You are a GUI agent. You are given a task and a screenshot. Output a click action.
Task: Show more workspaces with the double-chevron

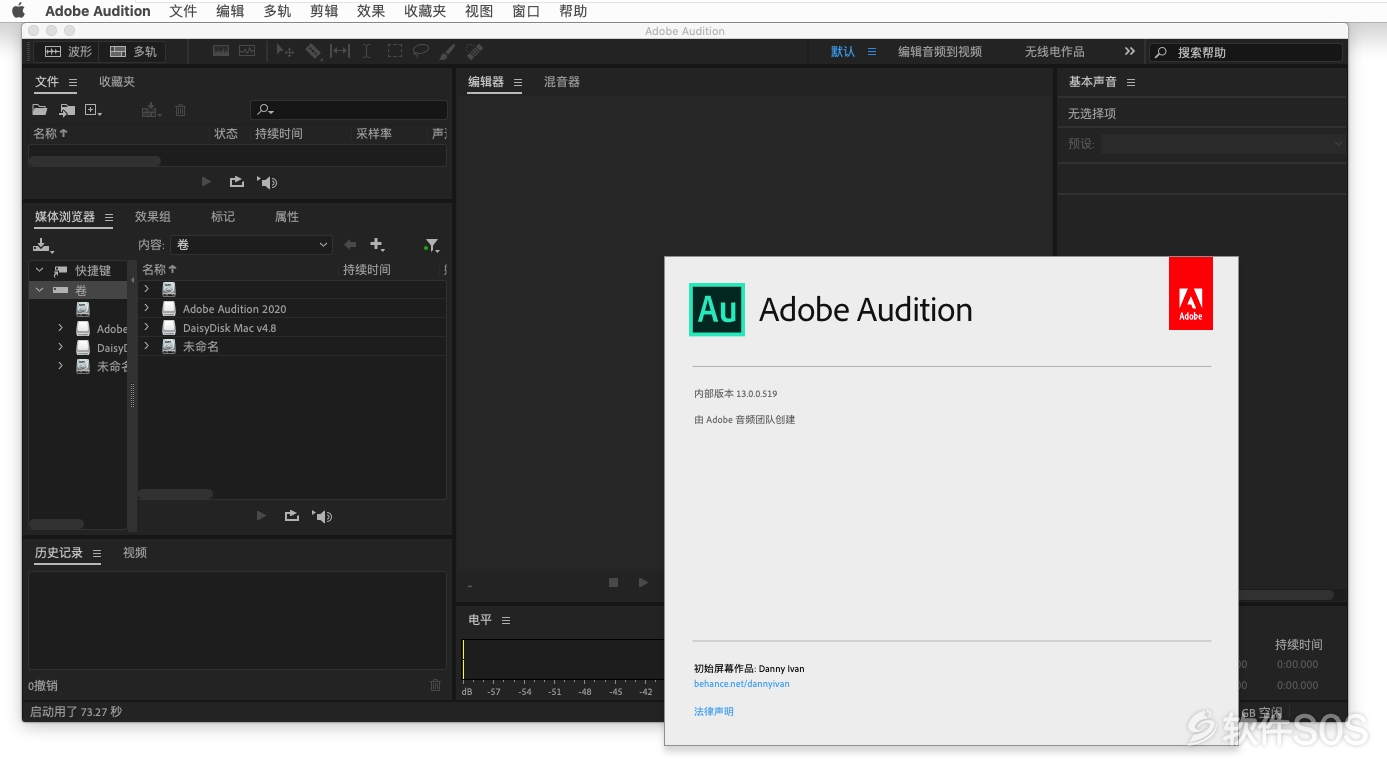(x=1129, y=51)
